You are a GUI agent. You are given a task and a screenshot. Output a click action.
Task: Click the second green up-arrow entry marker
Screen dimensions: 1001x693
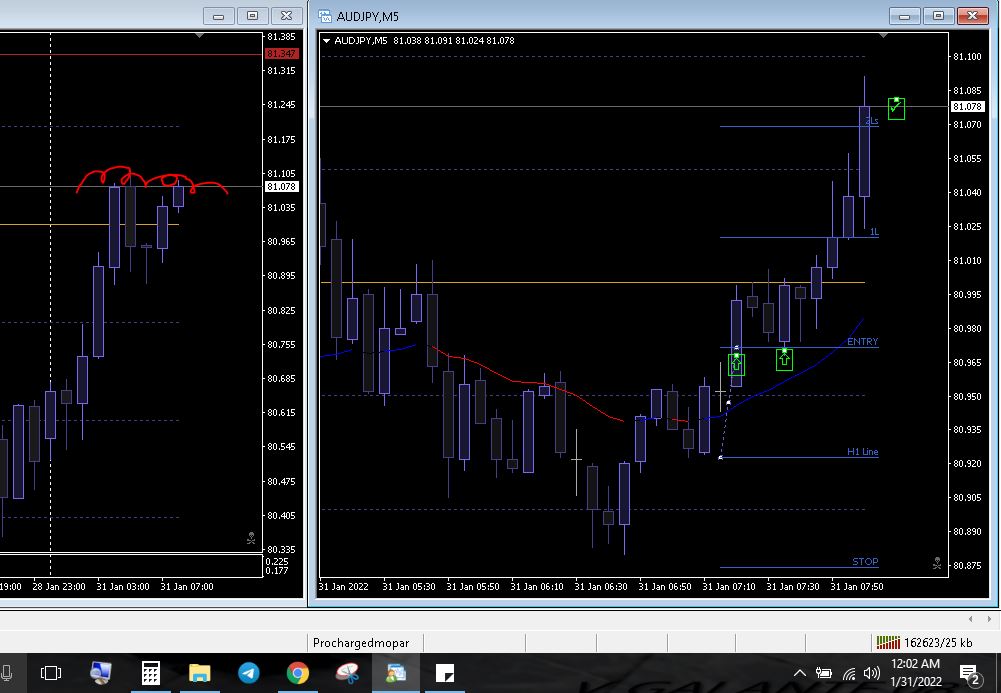[x=784, y=358]
